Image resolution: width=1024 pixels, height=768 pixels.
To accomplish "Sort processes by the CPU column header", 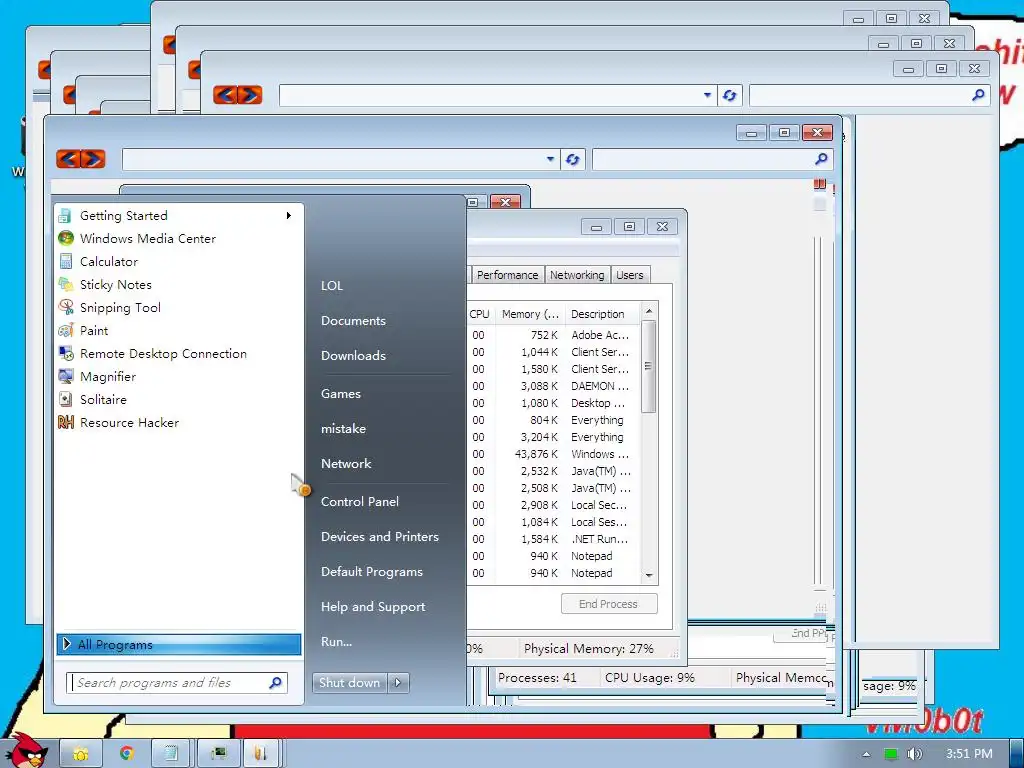I will pos(480,314).
